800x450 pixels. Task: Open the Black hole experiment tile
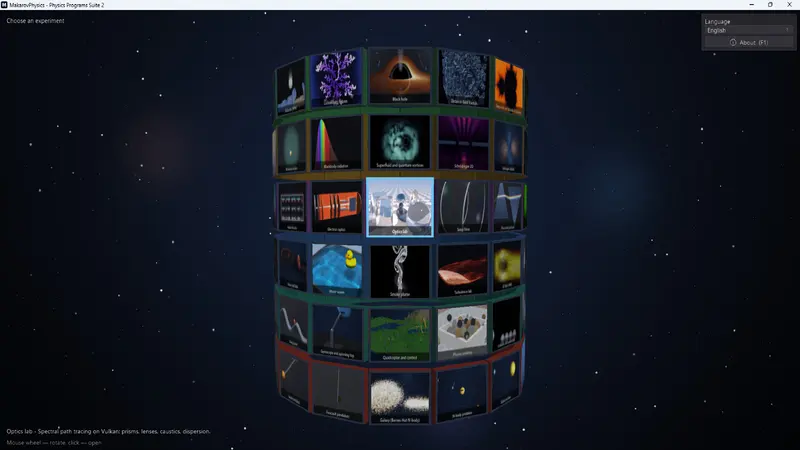400,75
